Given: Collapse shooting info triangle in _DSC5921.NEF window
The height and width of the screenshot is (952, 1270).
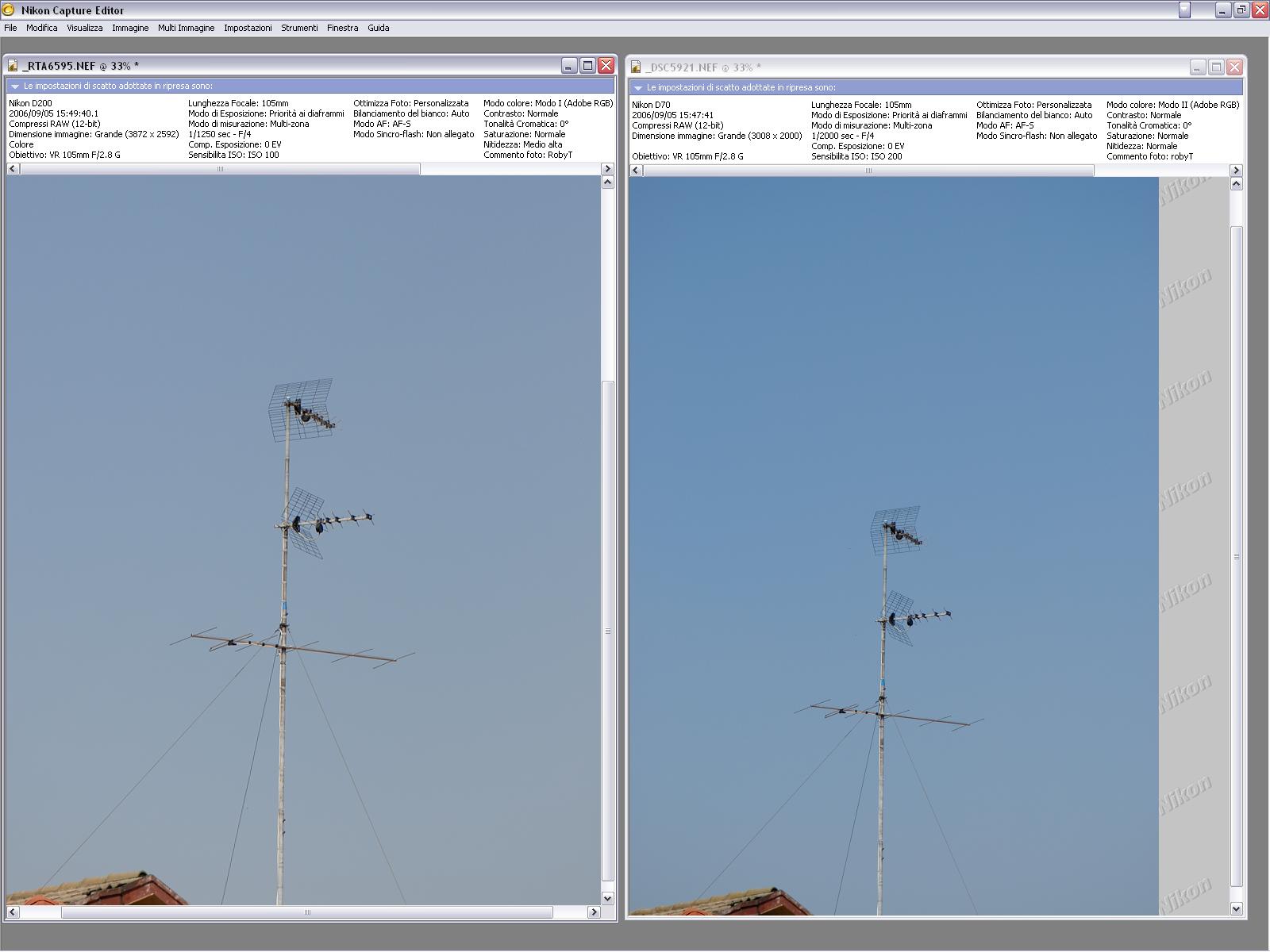Looking at the screenshot, I should 638,87.
